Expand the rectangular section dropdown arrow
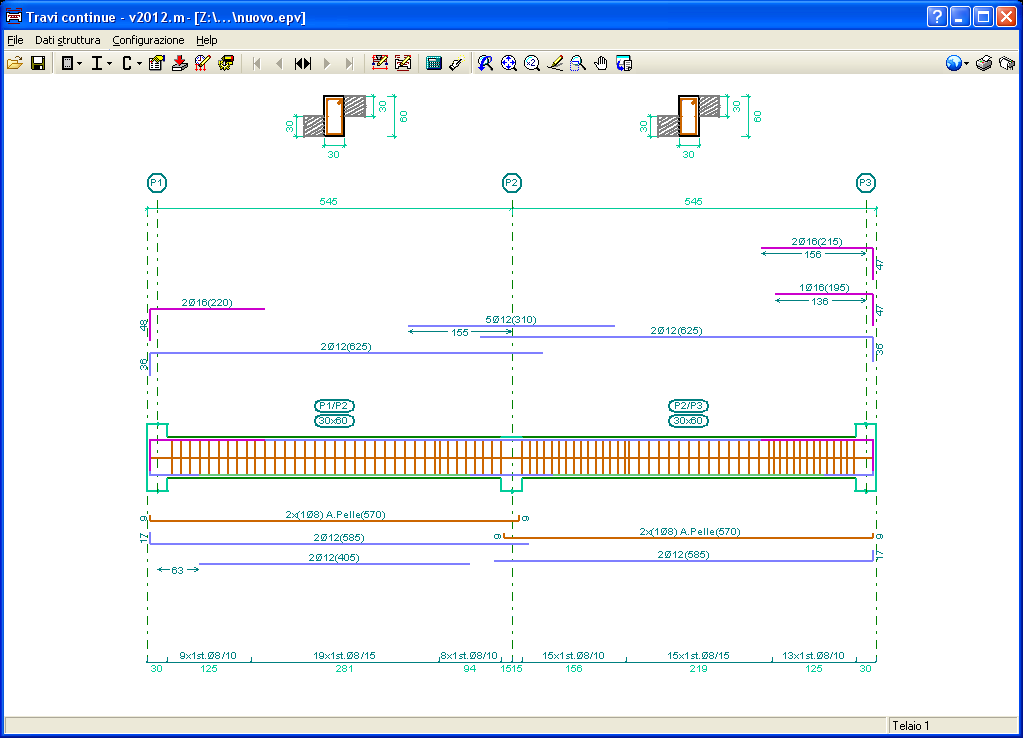 80,64
